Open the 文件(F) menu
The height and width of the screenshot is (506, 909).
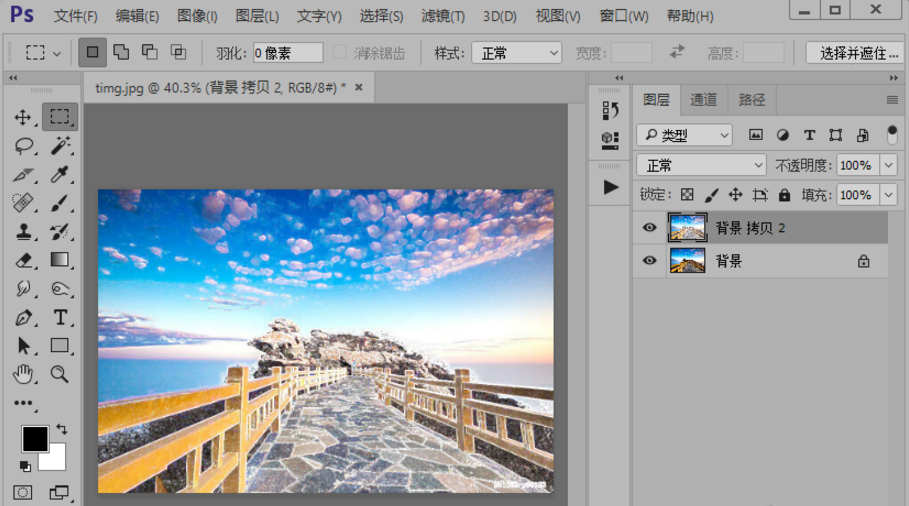tap(75, 16)
